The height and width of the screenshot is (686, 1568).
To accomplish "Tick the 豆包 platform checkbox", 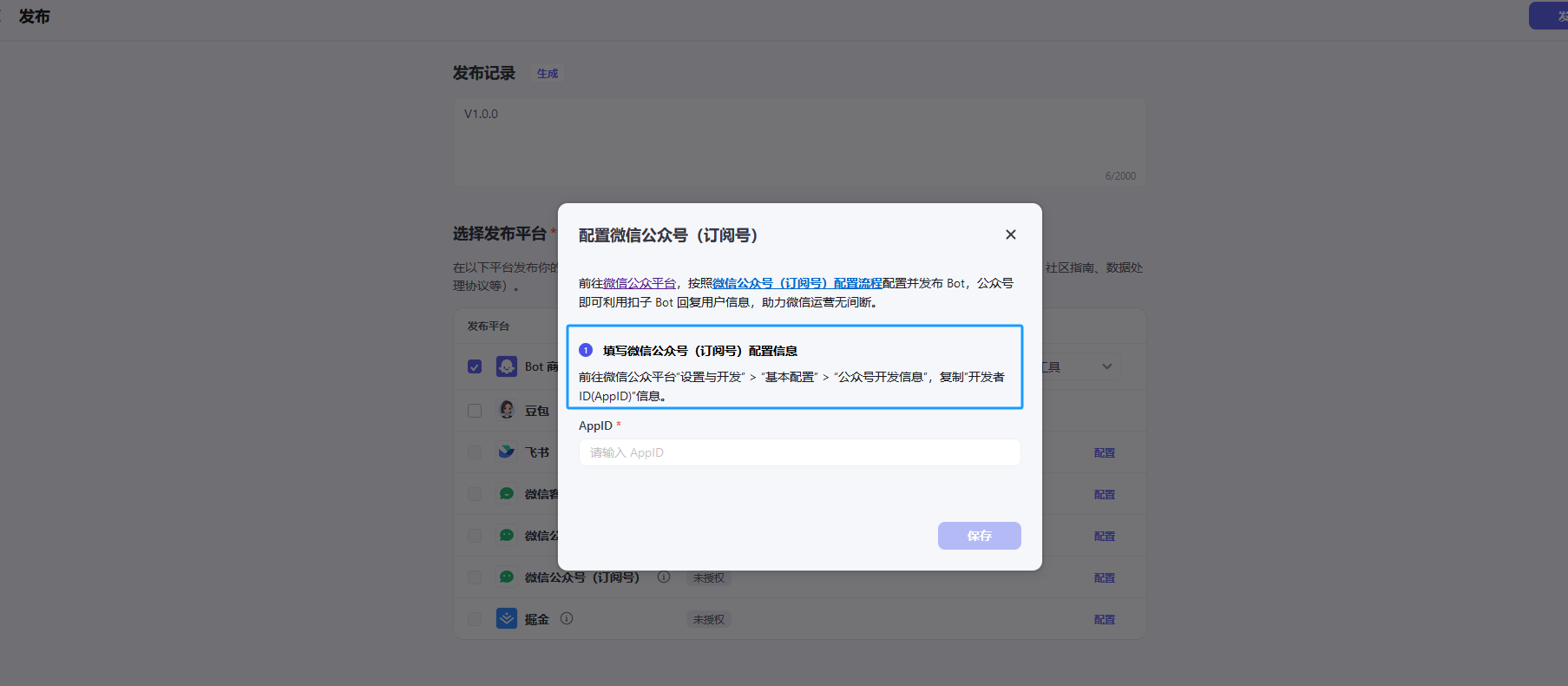I will 475,411.
